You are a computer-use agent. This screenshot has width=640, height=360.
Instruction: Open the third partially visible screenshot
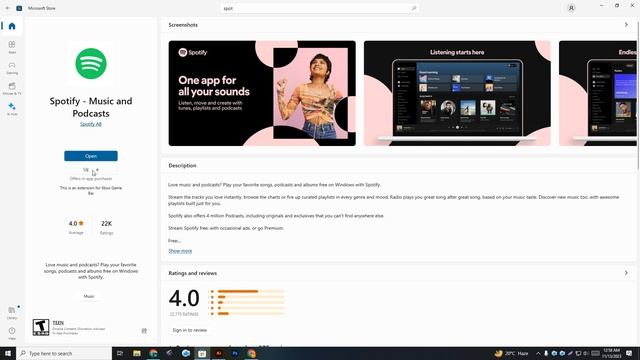pos(598,93)
